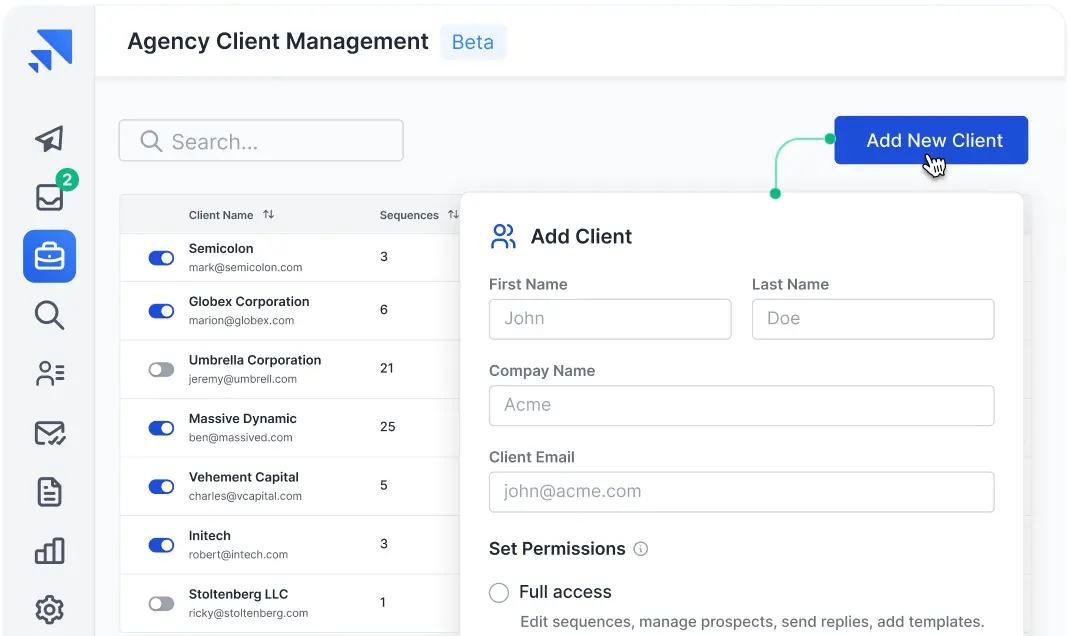
Task: Select the email with checkmark icon
Action: 49,432
